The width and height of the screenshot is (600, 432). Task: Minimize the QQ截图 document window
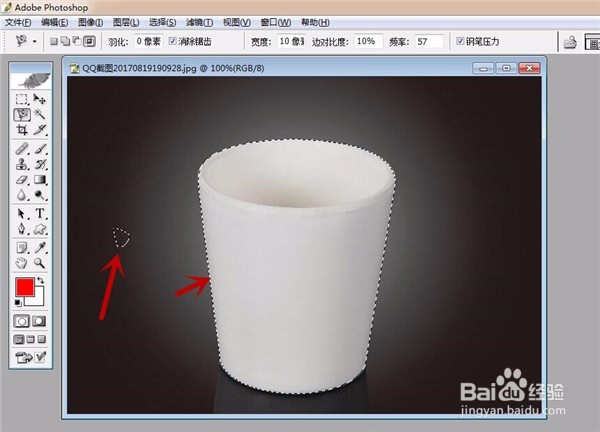[x=483, y=68]
